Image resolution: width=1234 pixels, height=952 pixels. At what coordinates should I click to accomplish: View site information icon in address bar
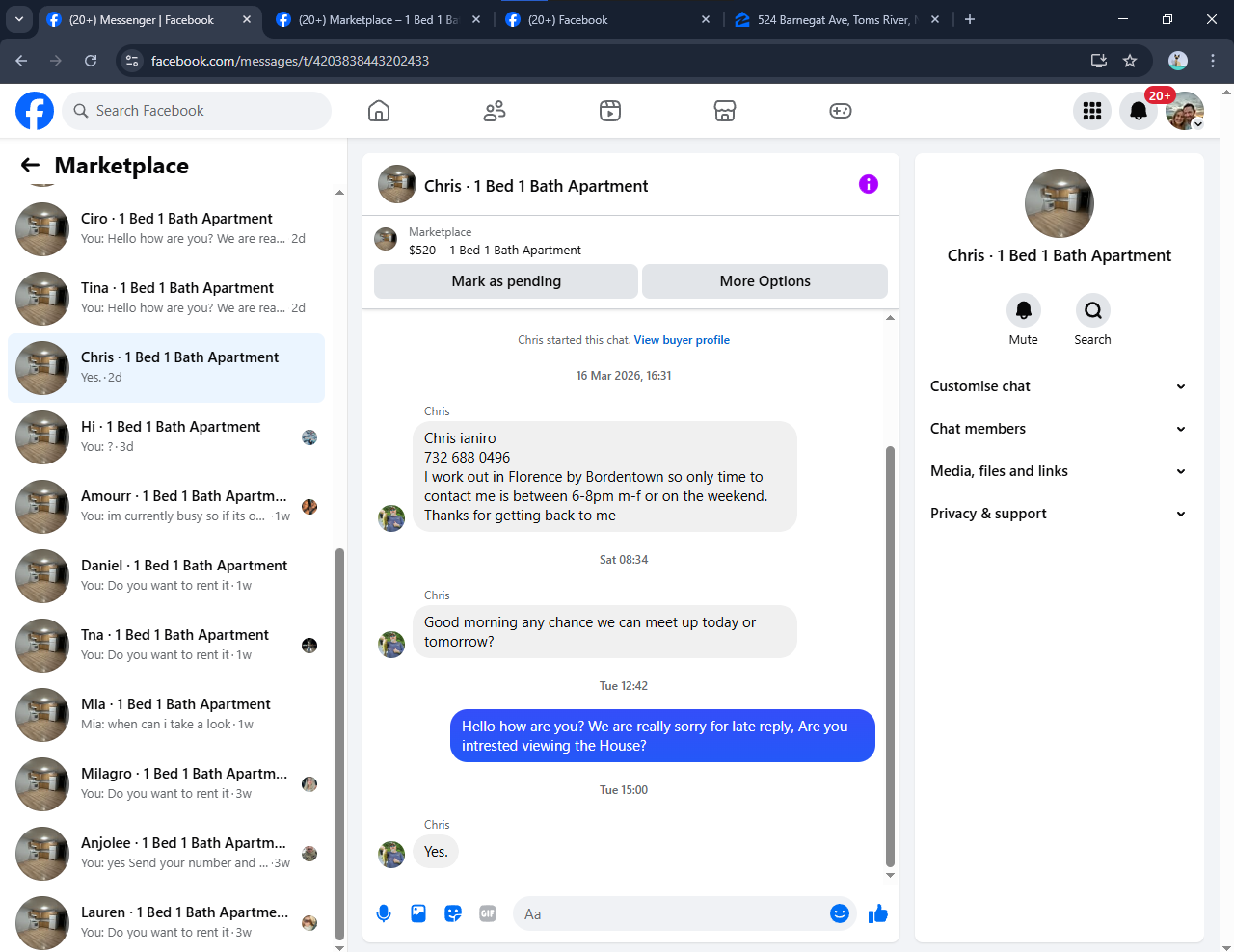pos(133,61)
